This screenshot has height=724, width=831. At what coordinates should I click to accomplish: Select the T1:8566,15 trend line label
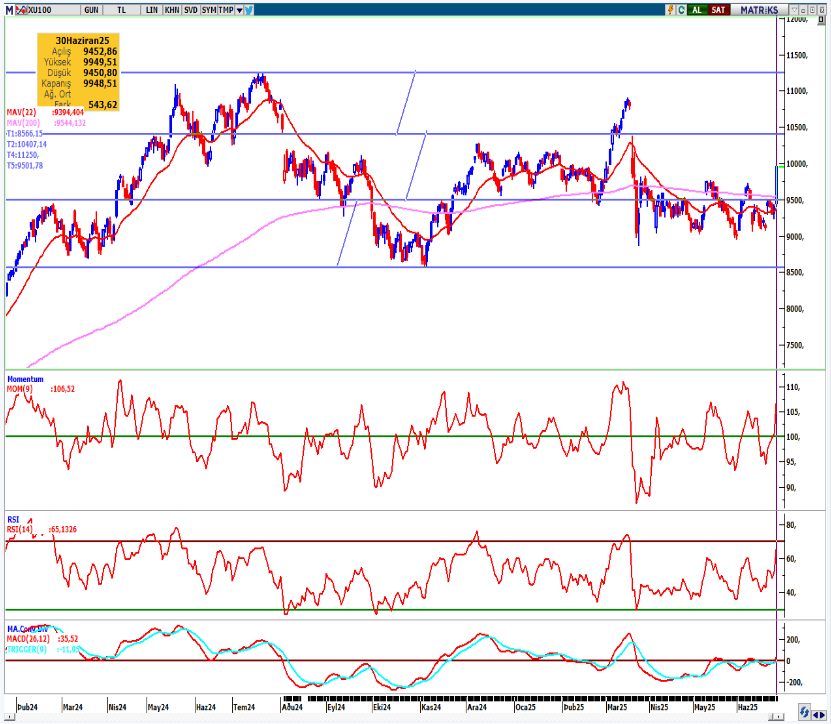tap(24, 134)
